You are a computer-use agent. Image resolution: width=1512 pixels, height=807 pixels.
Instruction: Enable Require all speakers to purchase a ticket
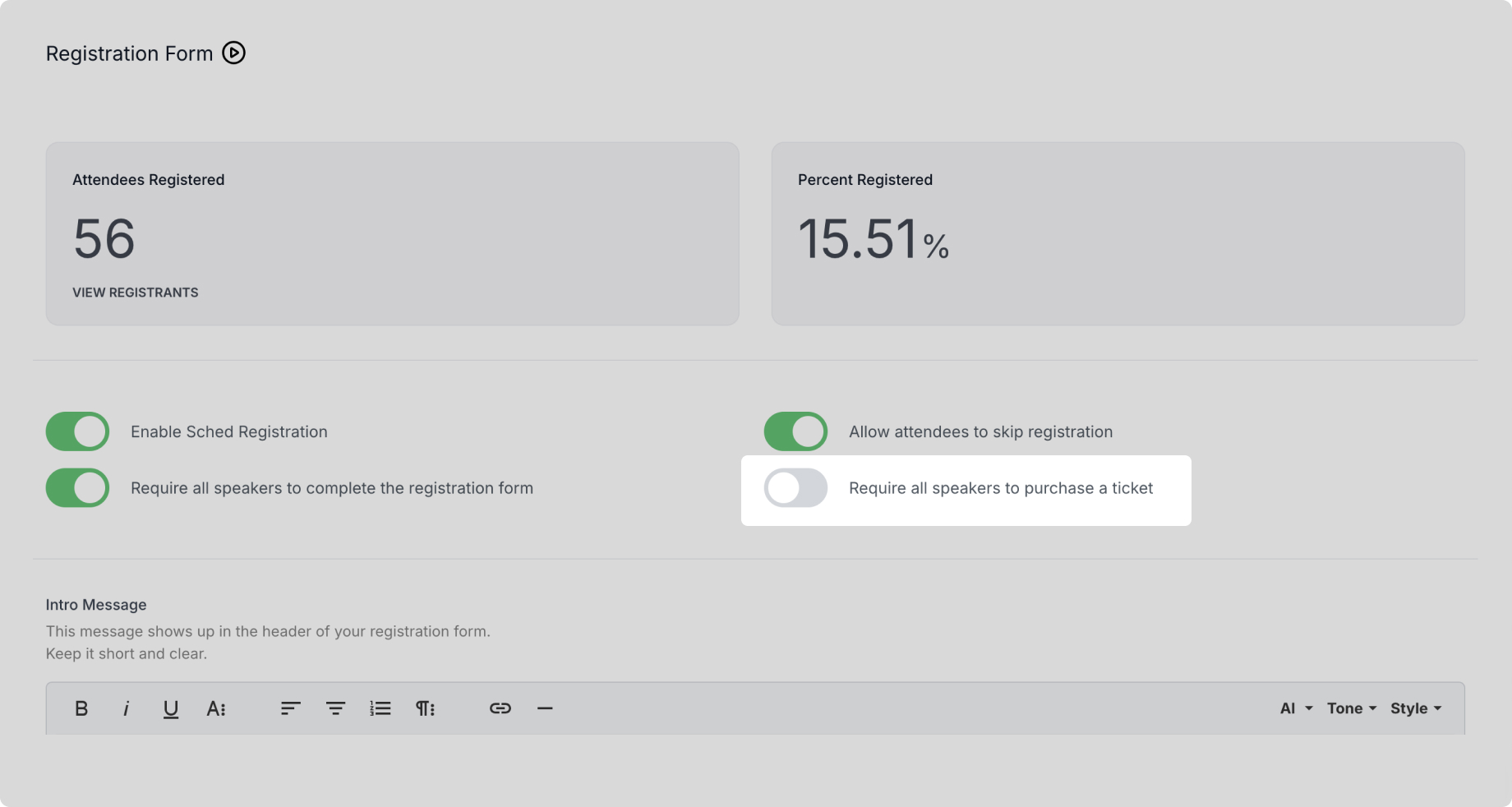pos(795,488)
